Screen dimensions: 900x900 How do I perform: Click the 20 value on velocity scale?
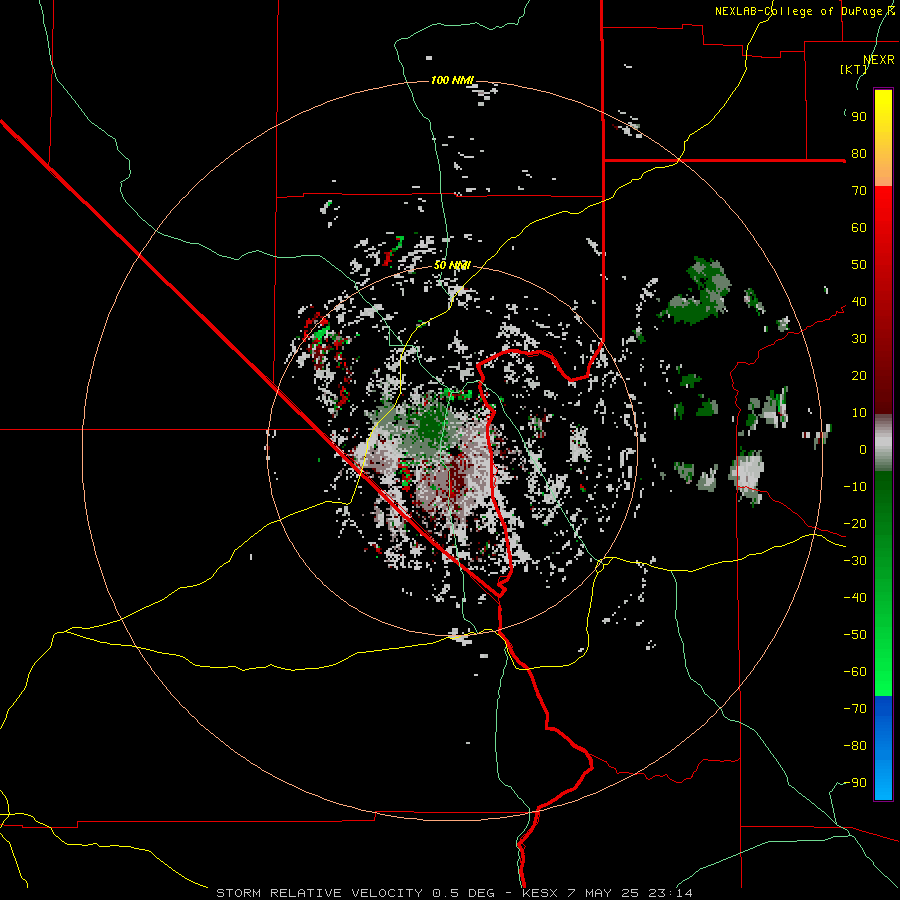pos(859,376)
